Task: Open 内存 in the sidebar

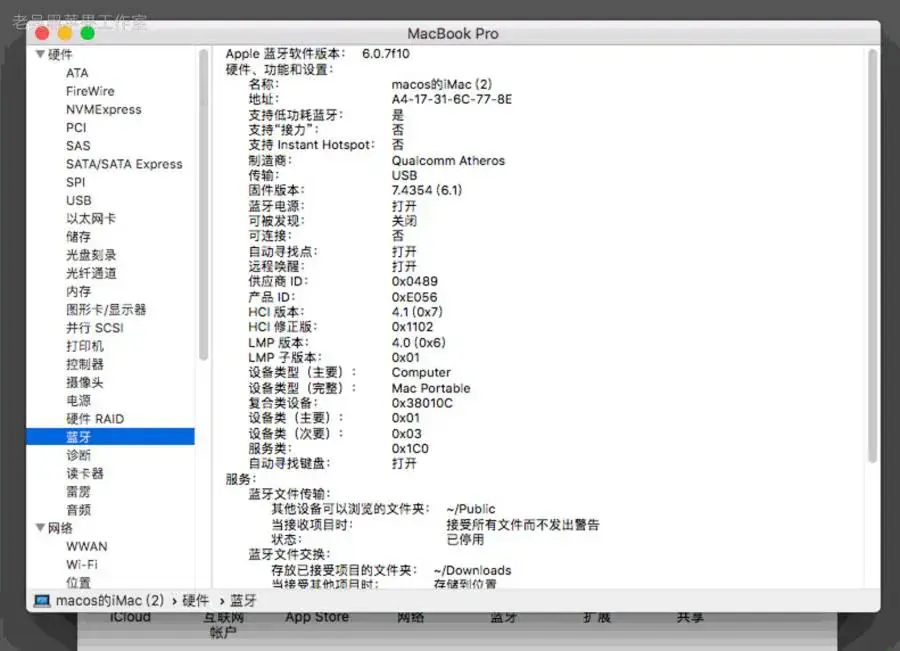Action: [78, 291]
